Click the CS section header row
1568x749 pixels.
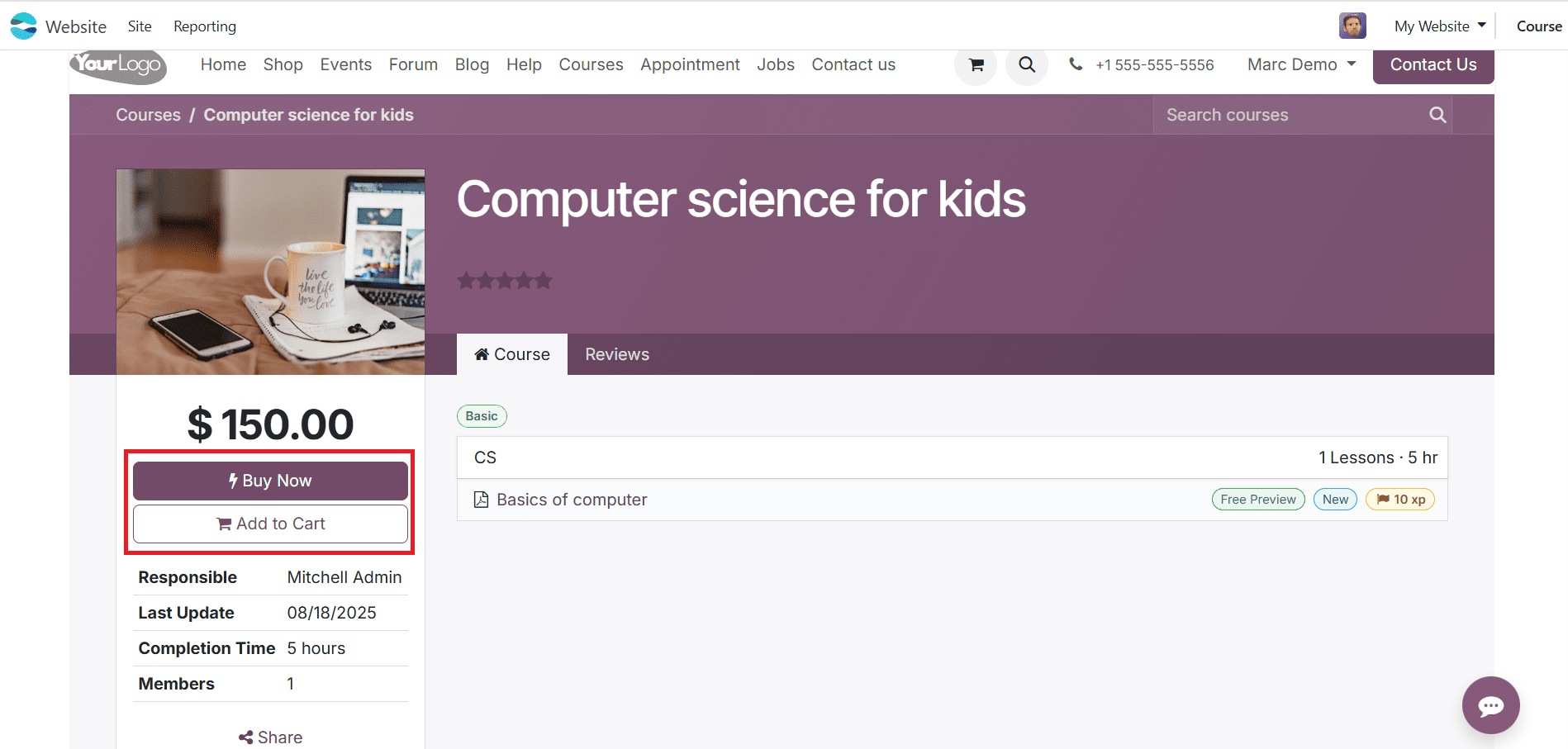pos(952,457)
